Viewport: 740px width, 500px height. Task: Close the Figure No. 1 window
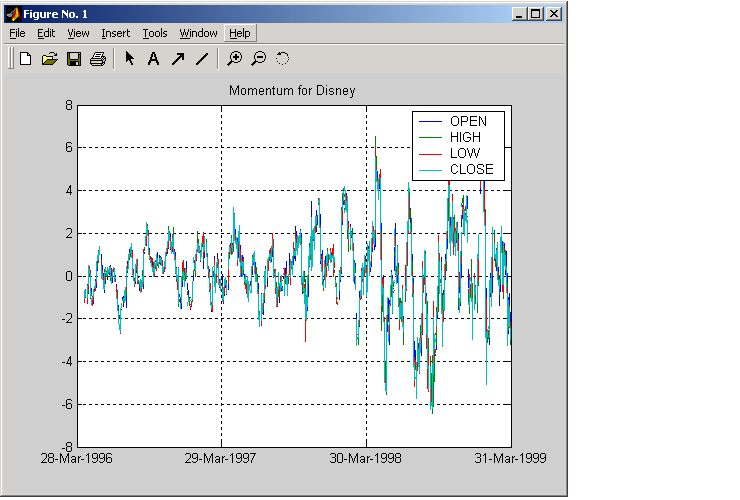554,14
